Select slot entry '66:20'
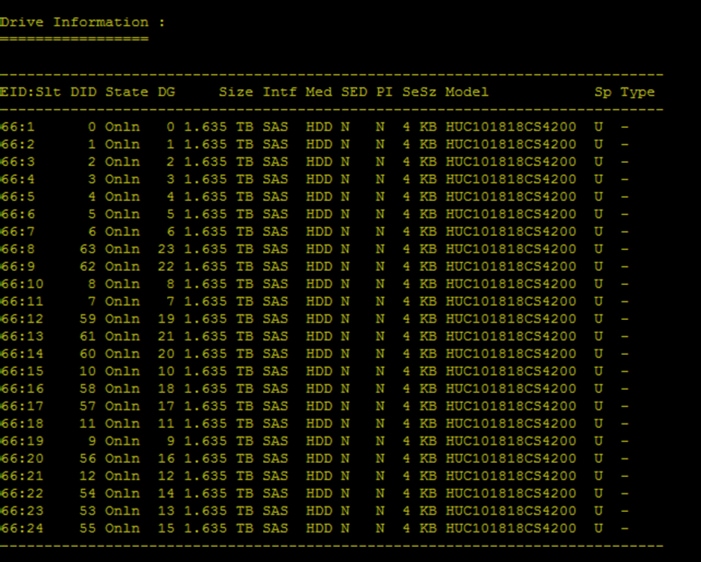This screenshot has width=701, height=562. tap(21, 458)
